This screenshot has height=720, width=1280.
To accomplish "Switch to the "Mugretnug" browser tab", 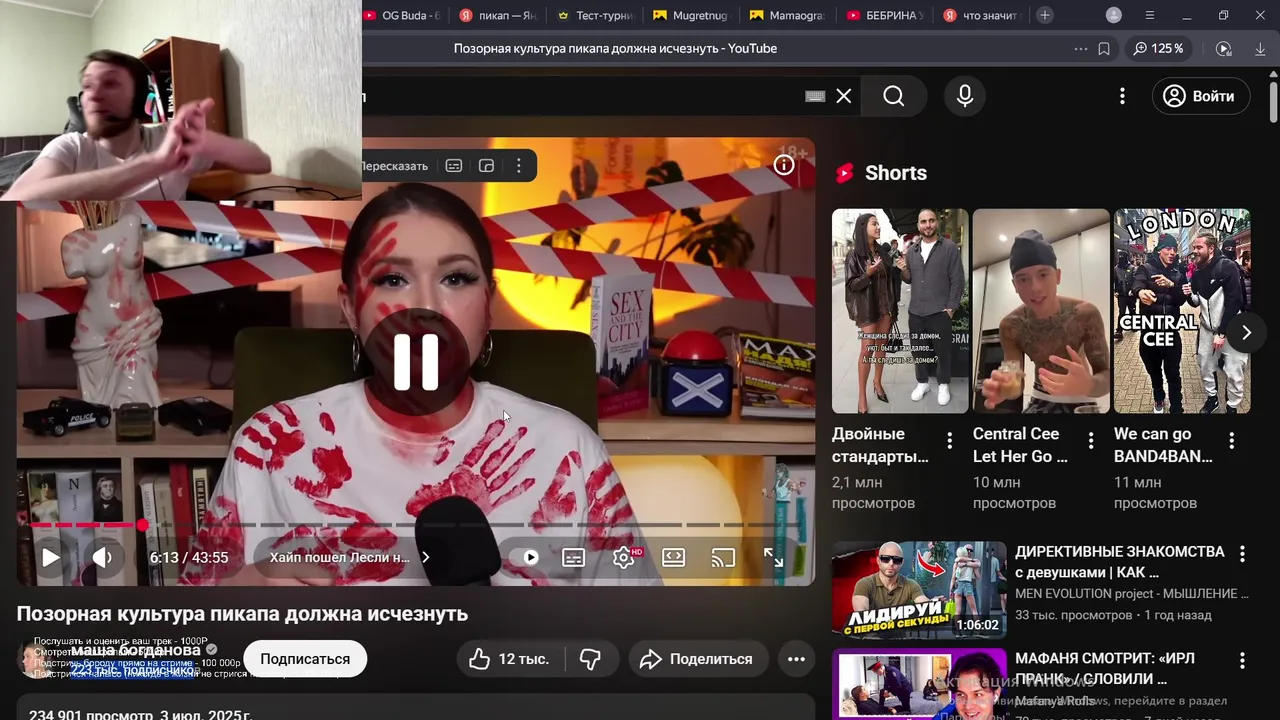I will click(x=691, y=15).
